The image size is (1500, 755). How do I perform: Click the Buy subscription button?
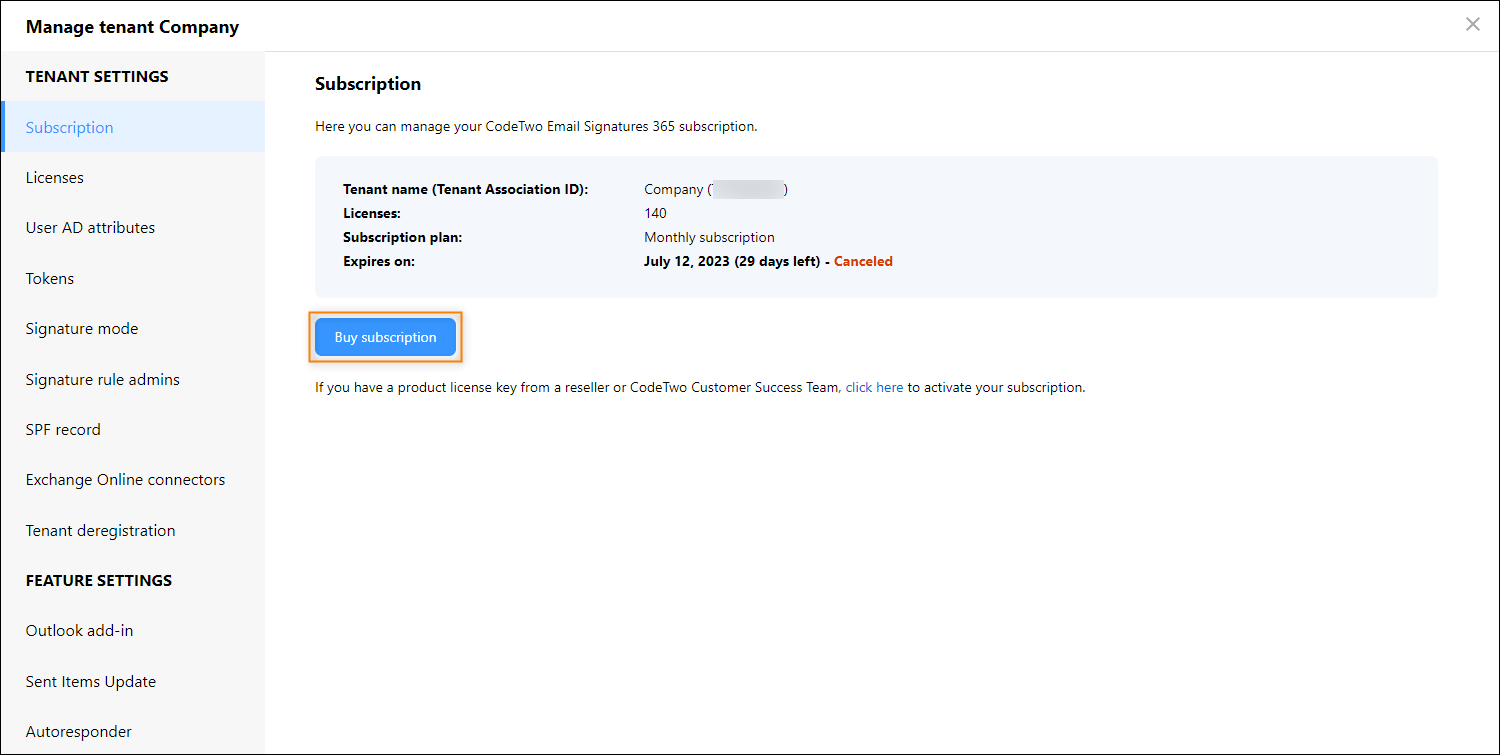point(385,337)
